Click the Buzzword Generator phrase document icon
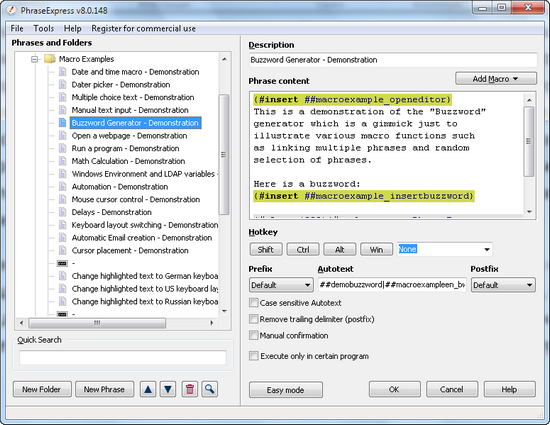The width and height of the screenshot is (550, 425). pos(62,123)
